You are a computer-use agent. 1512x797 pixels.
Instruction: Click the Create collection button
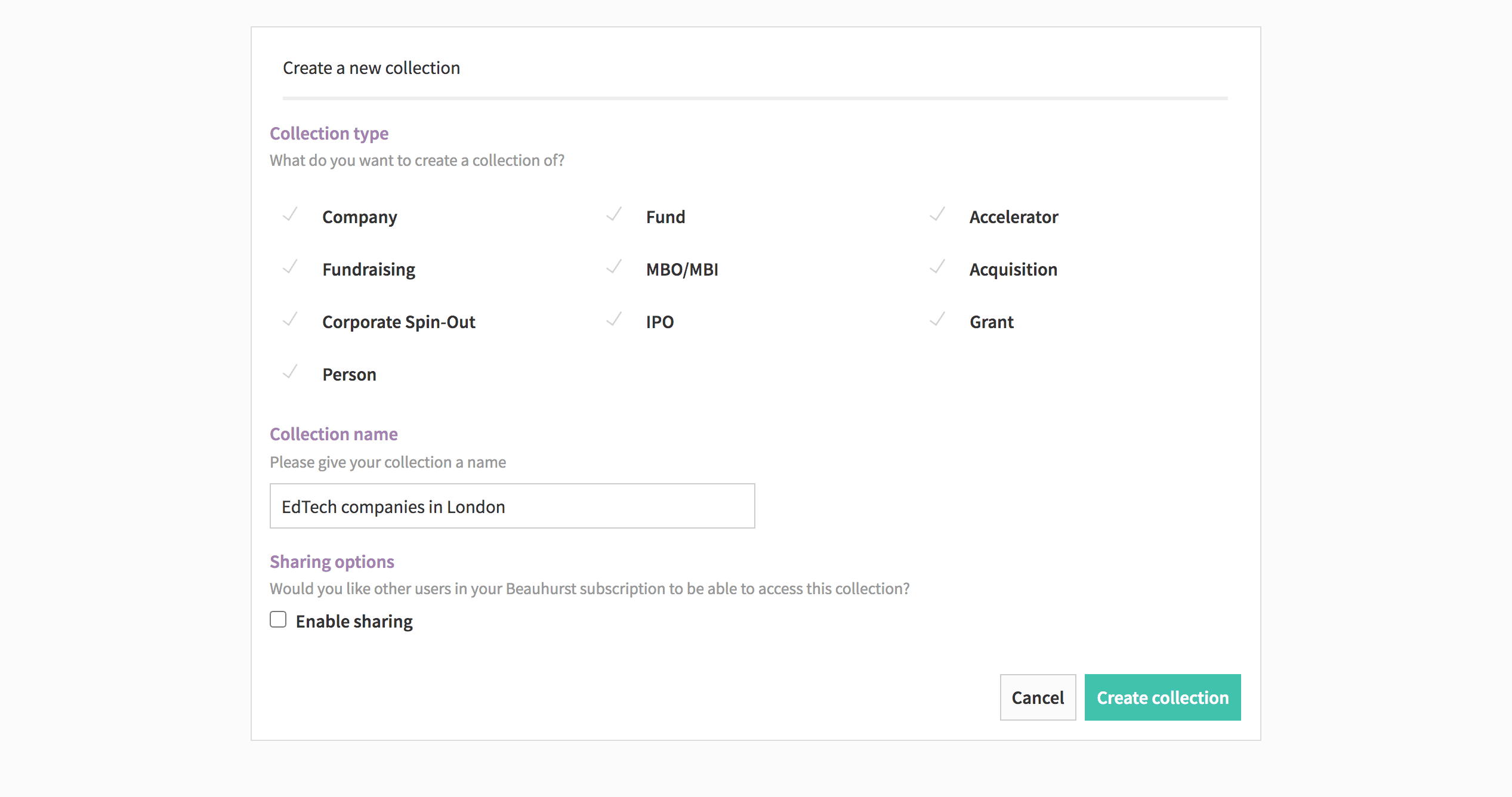(1162, 697)
